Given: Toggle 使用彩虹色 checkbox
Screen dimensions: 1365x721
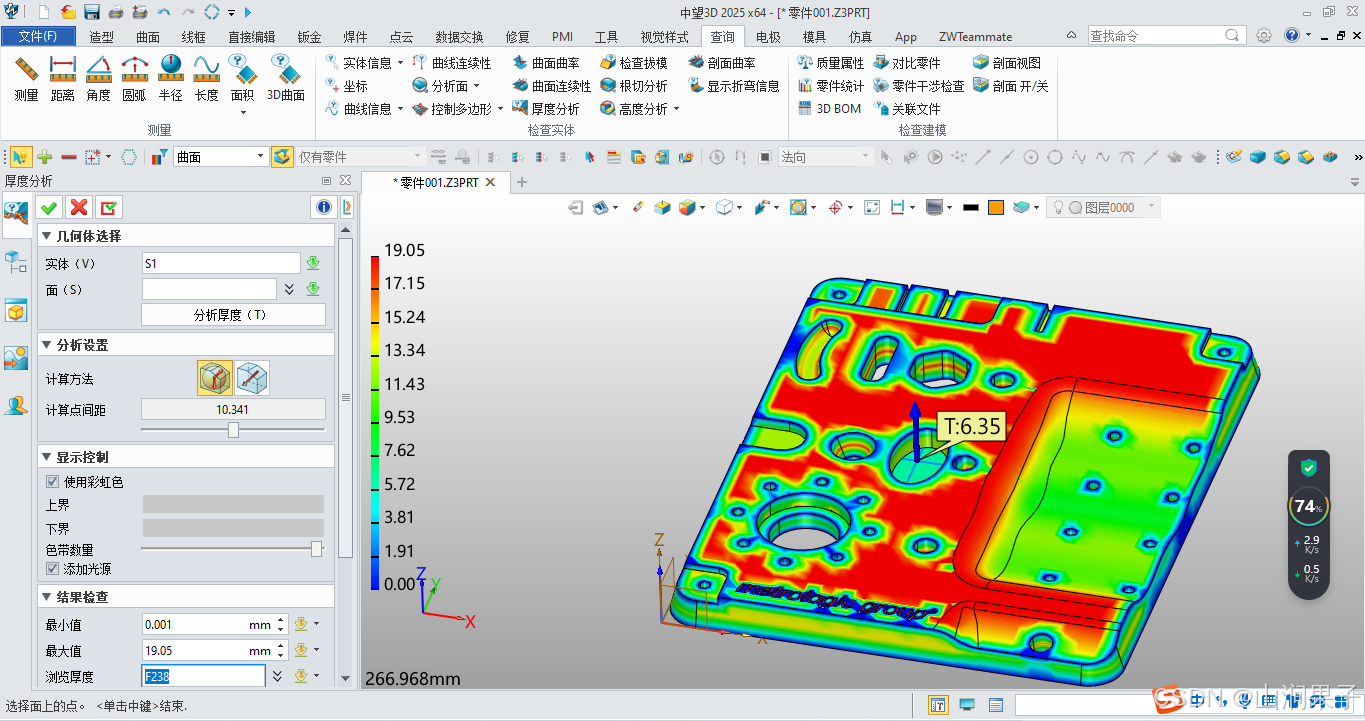Looking at the screenshot, I should click(53, 482).
